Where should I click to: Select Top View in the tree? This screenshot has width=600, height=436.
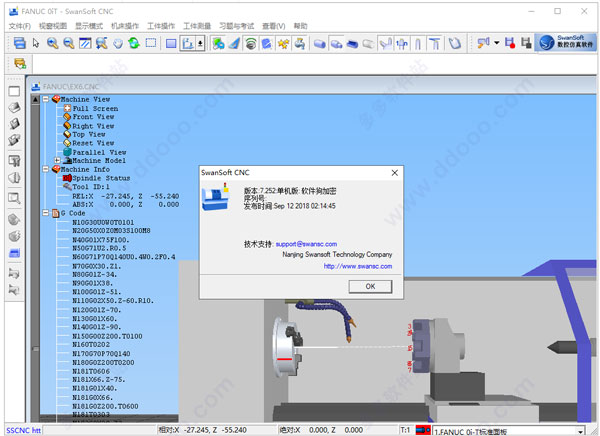(x=89, y=134)
